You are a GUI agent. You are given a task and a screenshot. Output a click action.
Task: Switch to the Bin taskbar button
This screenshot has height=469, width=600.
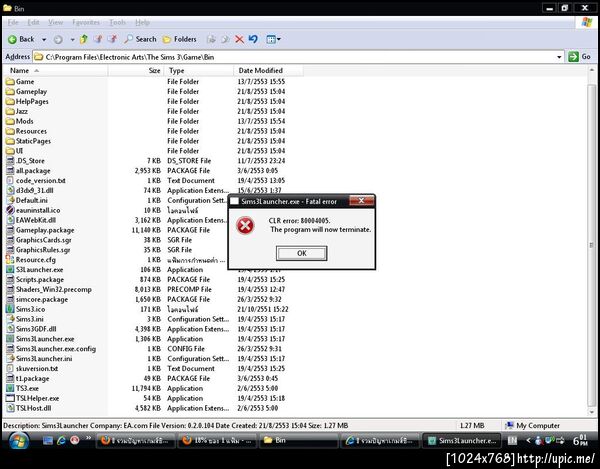299,440
